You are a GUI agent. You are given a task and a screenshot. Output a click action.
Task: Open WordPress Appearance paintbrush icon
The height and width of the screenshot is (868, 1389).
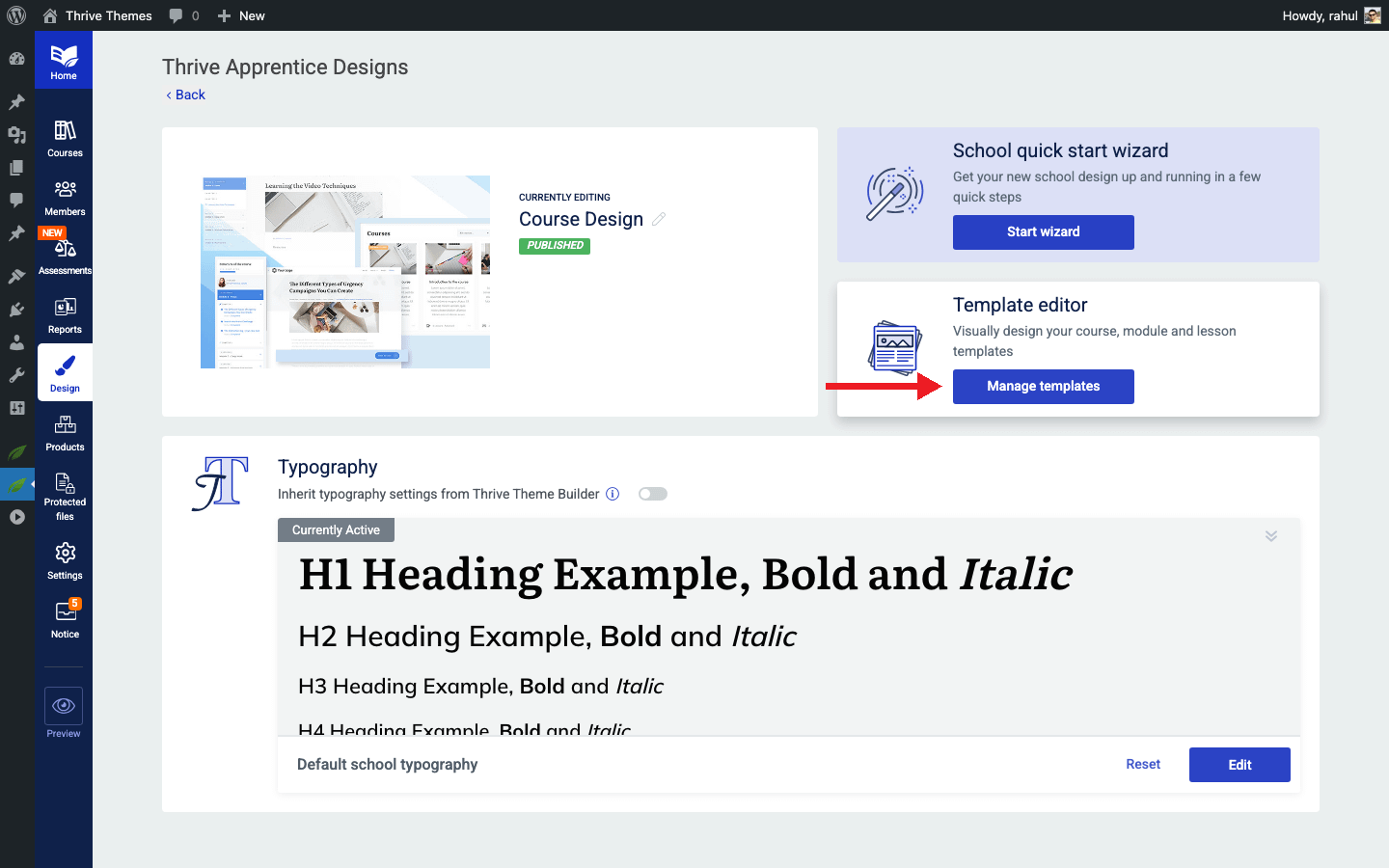point(16,277)
